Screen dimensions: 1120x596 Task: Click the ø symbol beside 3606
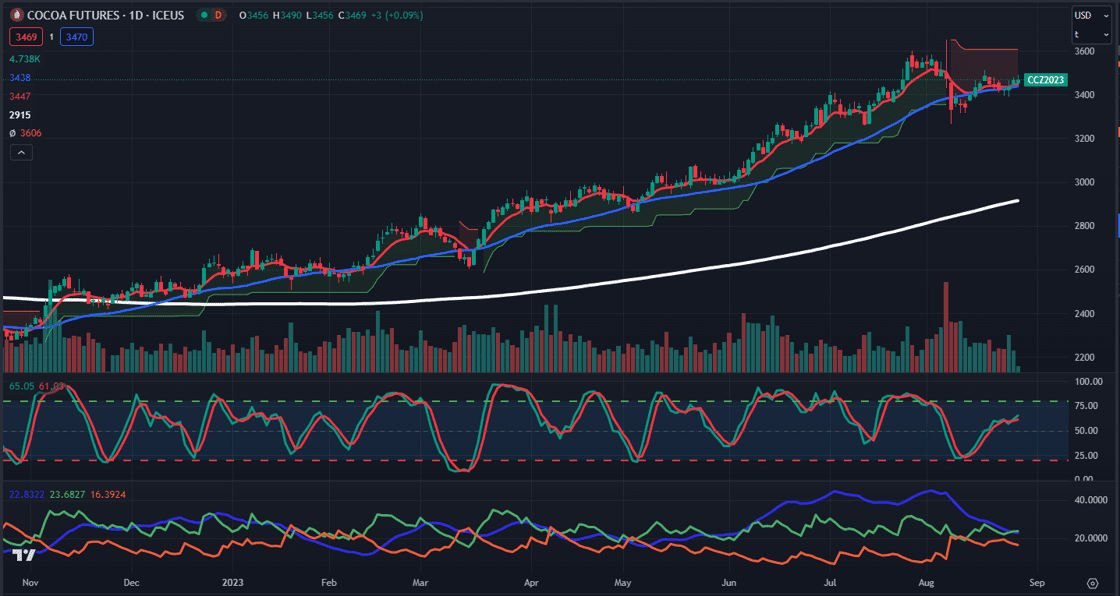point(14,133)
